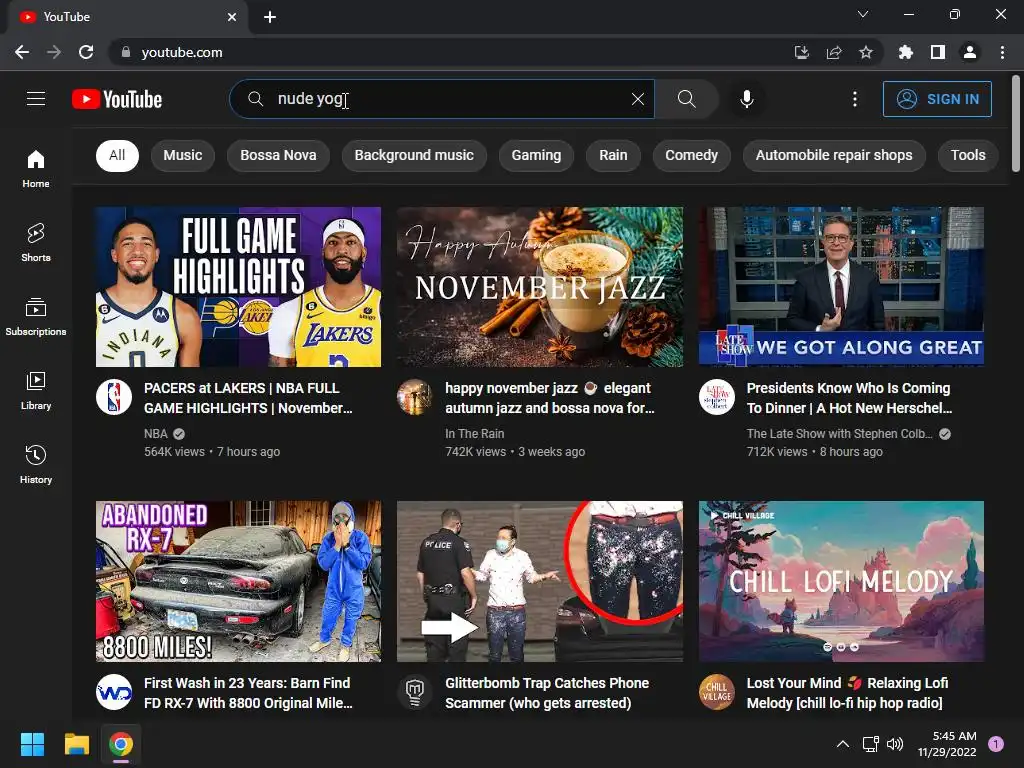1024x768 pixels.
Task: Clear the search box with the X icon
Action: point(637,99)
